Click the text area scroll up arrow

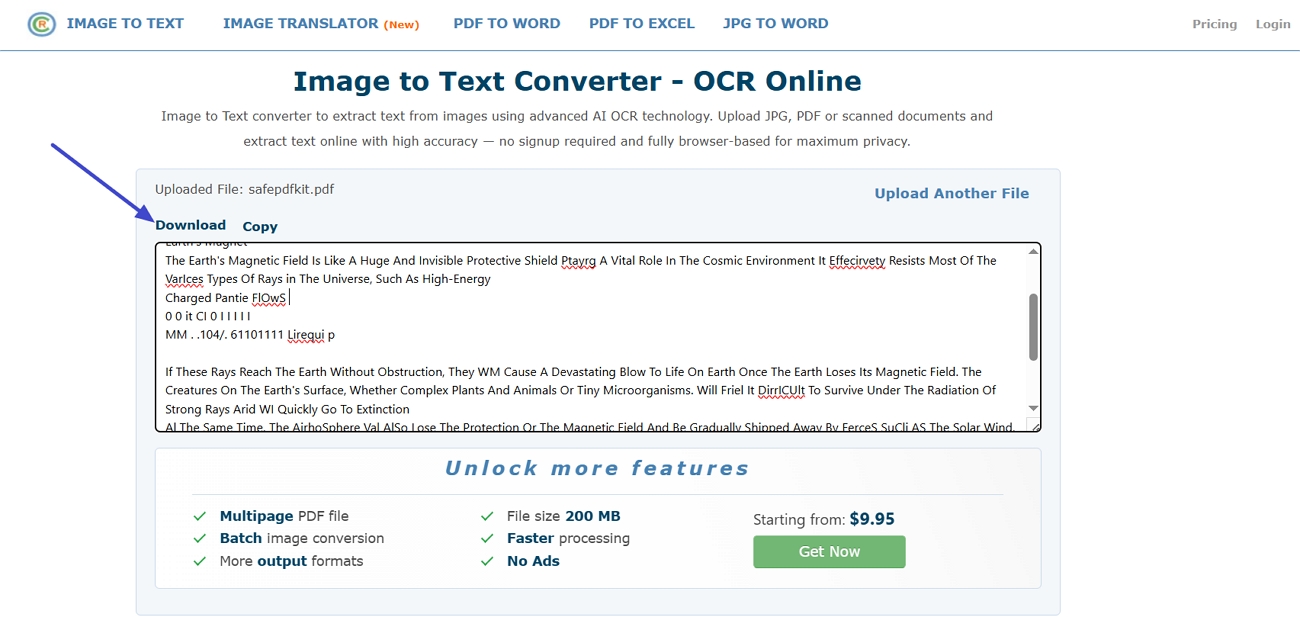pos(1033,252)
